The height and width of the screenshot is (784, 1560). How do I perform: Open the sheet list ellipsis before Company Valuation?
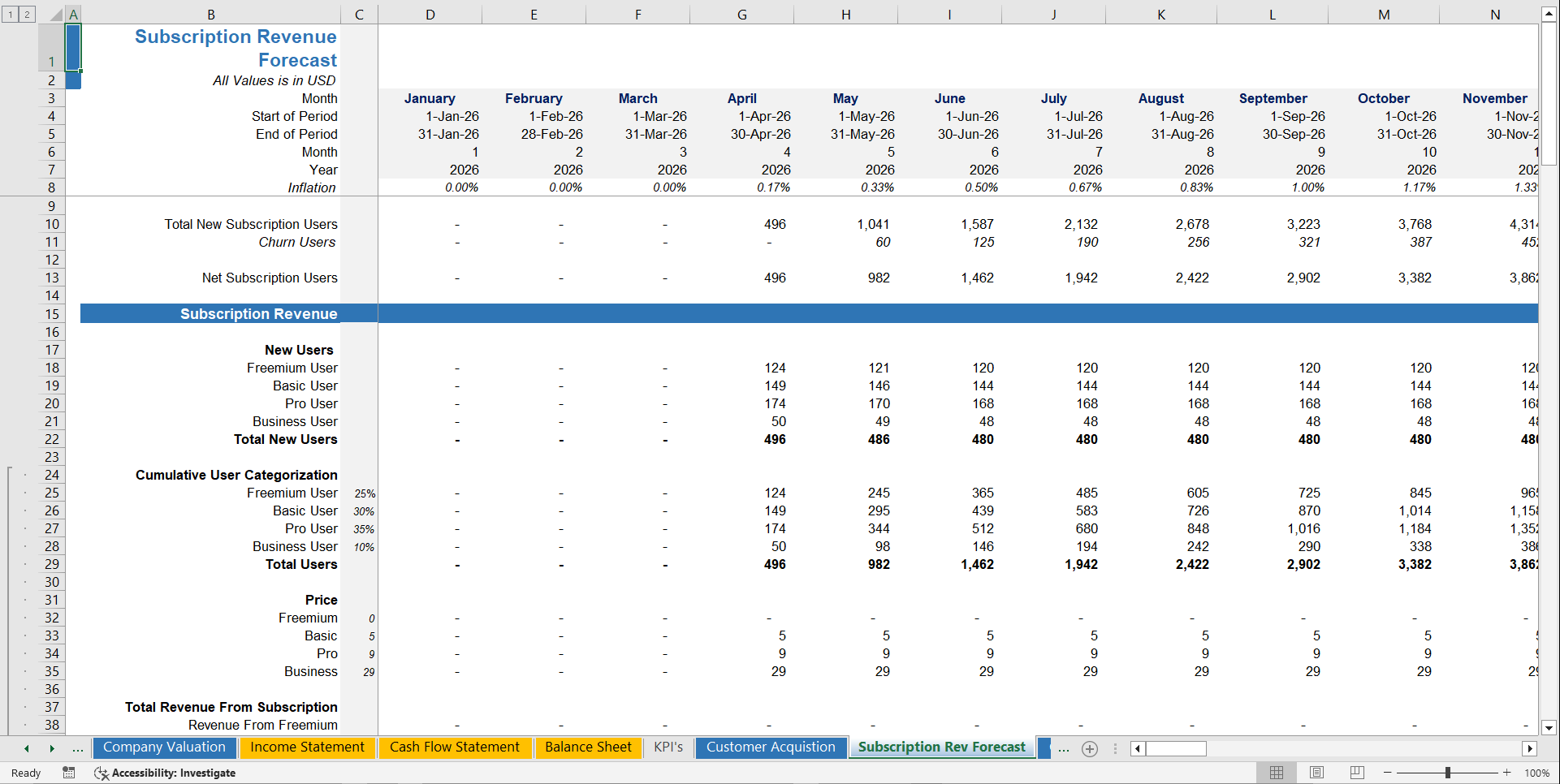pos(77,748)
